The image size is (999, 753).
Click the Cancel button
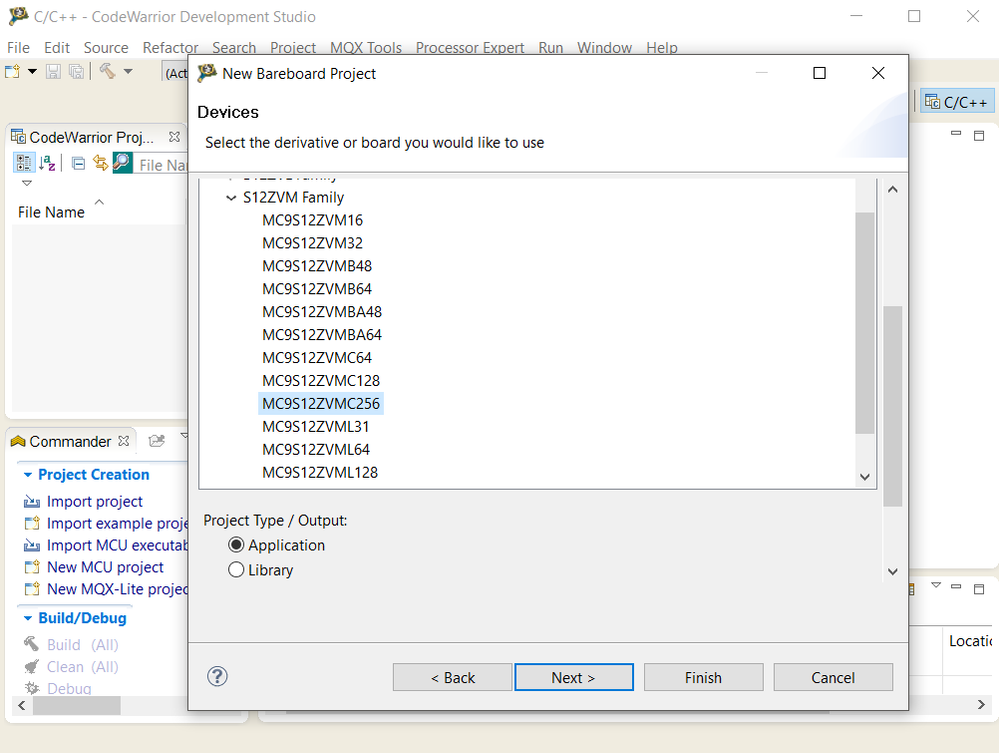833,677
